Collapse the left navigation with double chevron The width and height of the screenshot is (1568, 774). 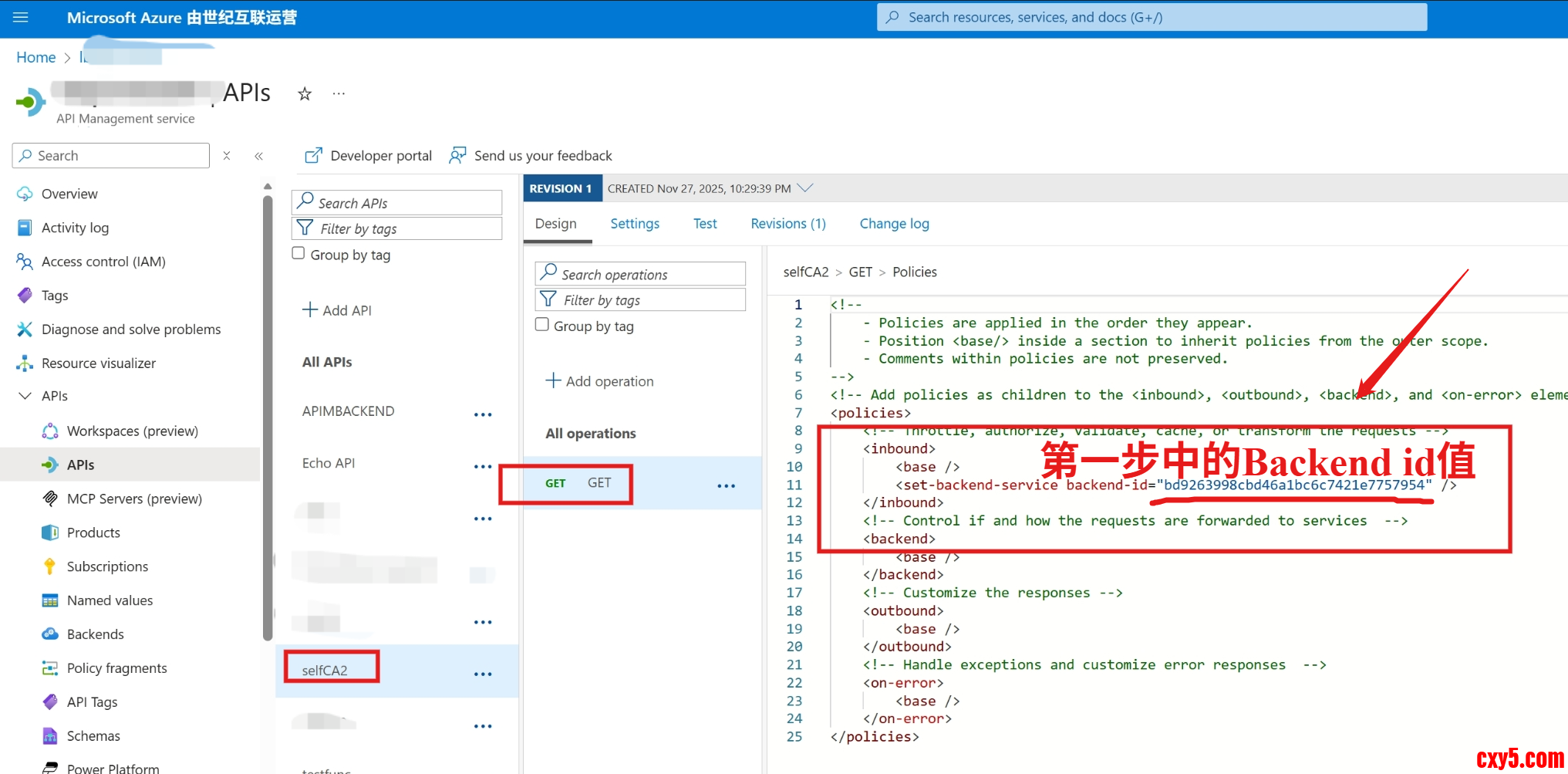(259, 156)
